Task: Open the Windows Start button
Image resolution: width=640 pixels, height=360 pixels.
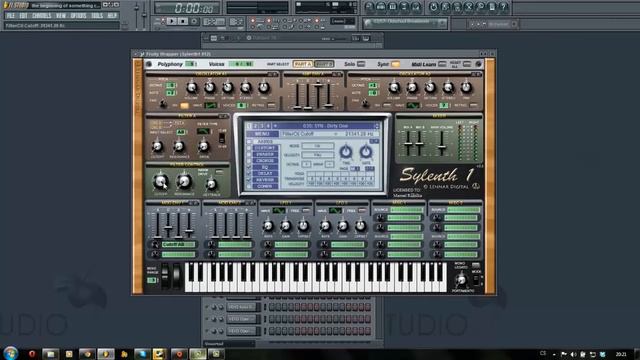Action: (x=10, y=353)
